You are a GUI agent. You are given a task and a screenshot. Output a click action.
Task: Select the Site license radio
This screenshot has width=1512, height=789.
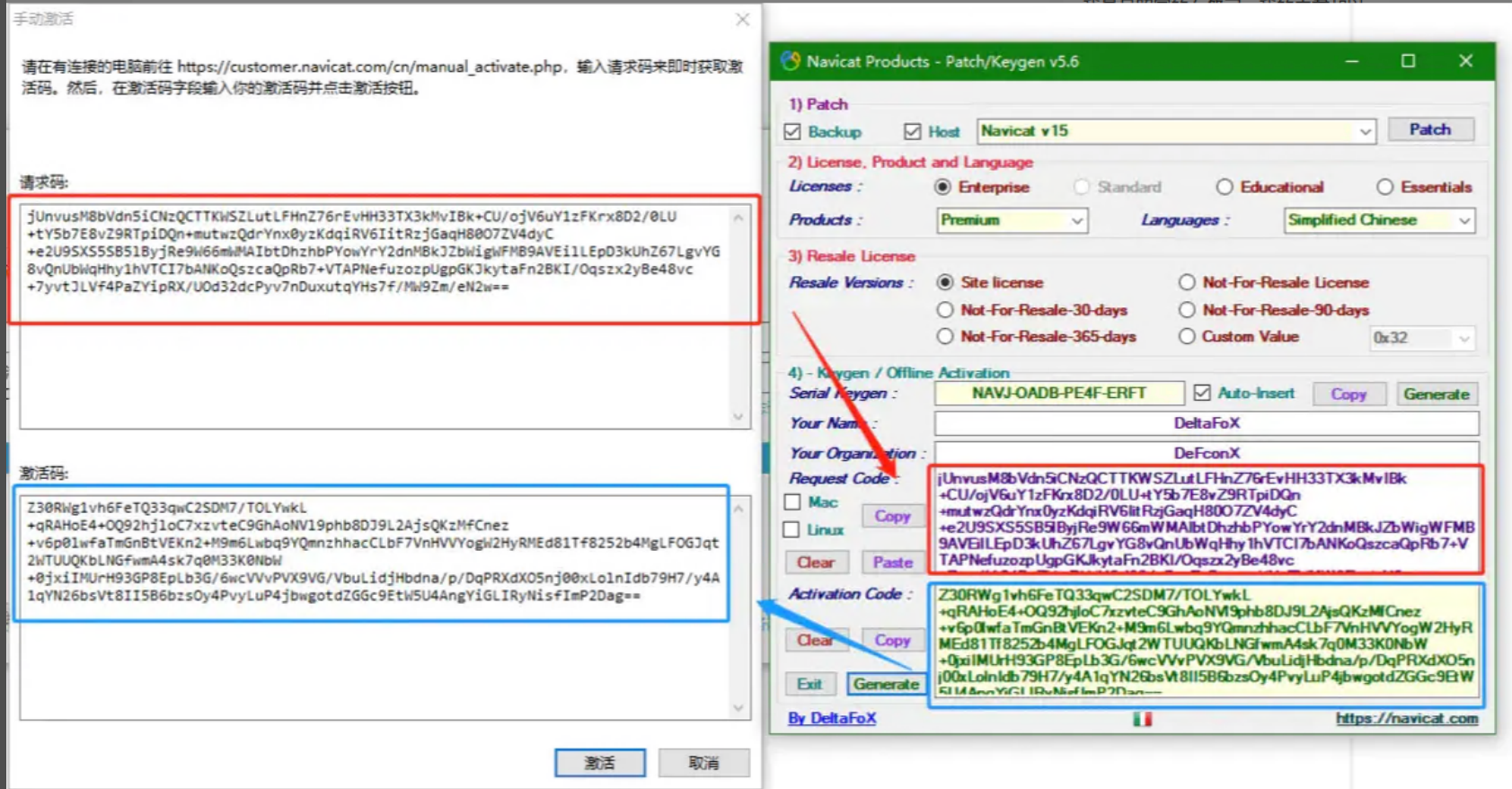coord(945,282)
